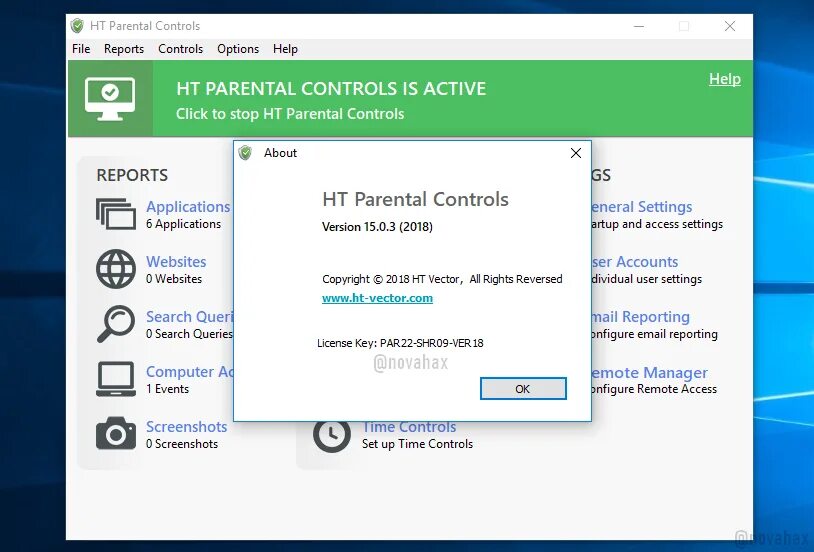Open the www.ht-vector.com link
This screenshot has height=552, width=814.
[377, 298]
